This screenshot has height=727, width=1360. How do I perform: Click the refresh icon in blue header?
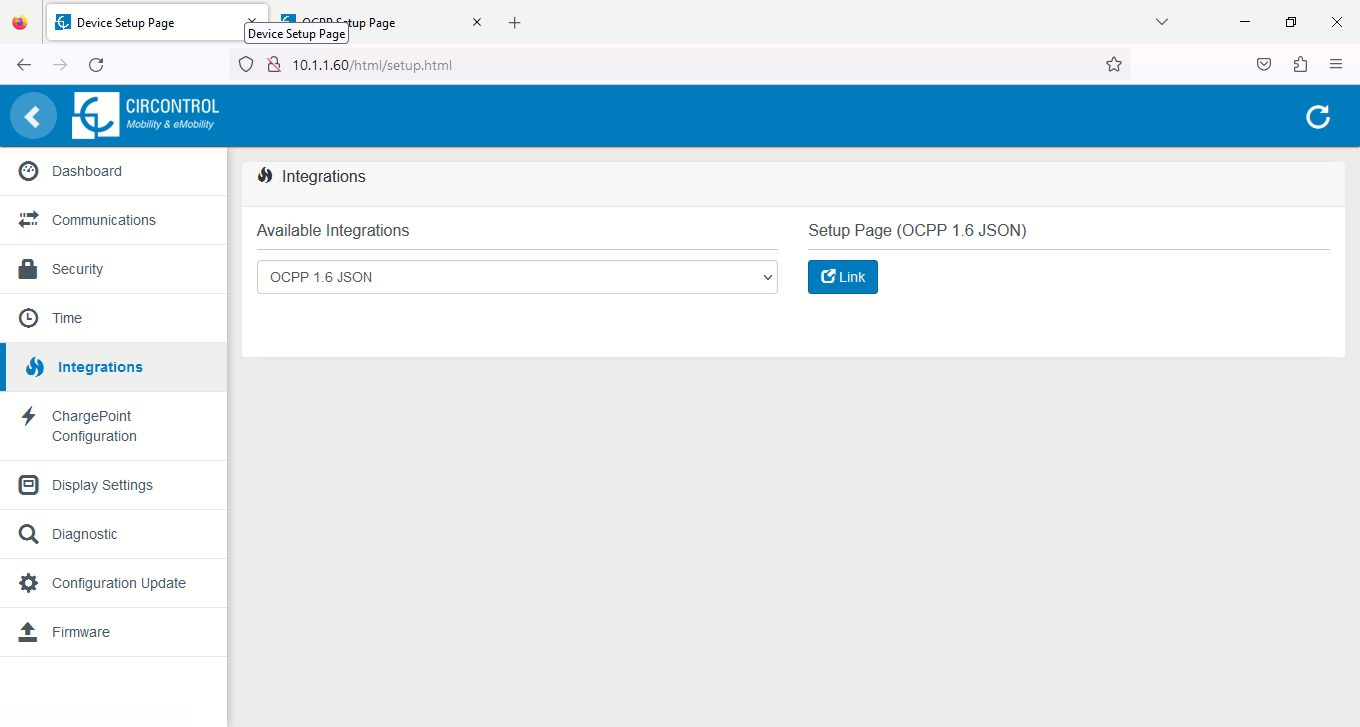click(1318, 117)
